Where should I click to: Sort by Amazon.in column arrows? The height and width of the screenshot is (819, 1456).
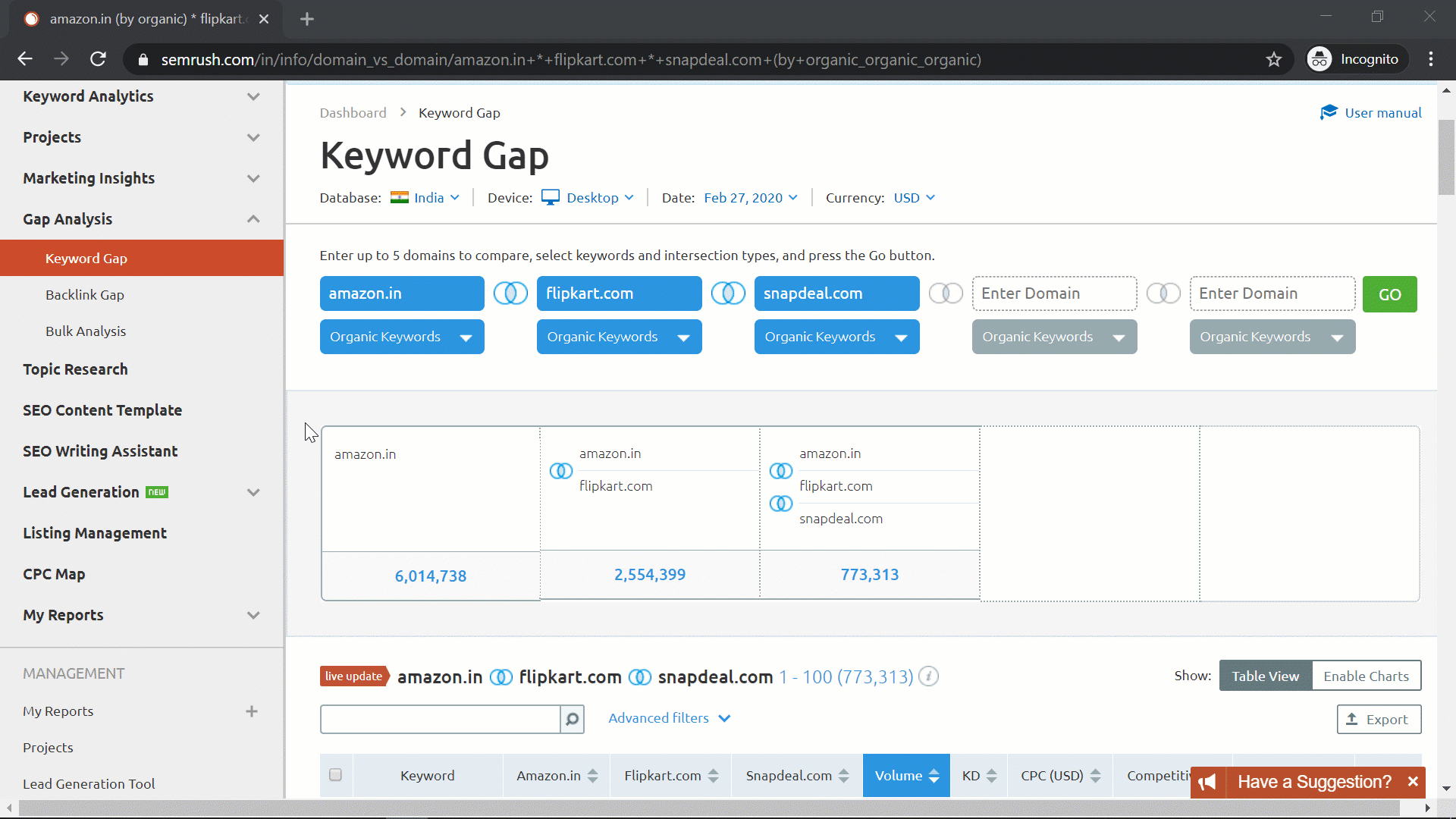[x=593, y=776]
